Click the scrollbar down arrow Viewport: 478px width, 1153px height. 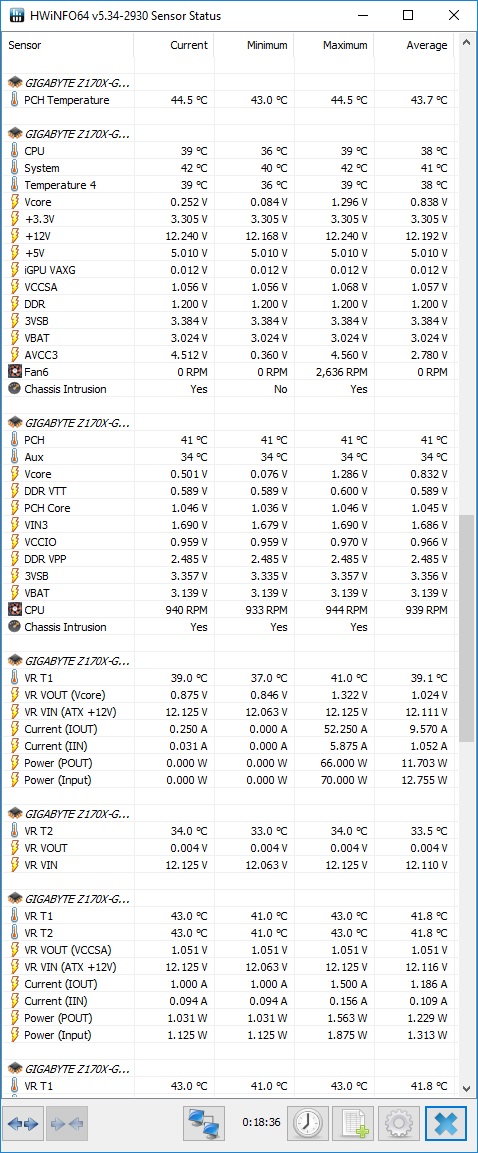(466, 1088)
